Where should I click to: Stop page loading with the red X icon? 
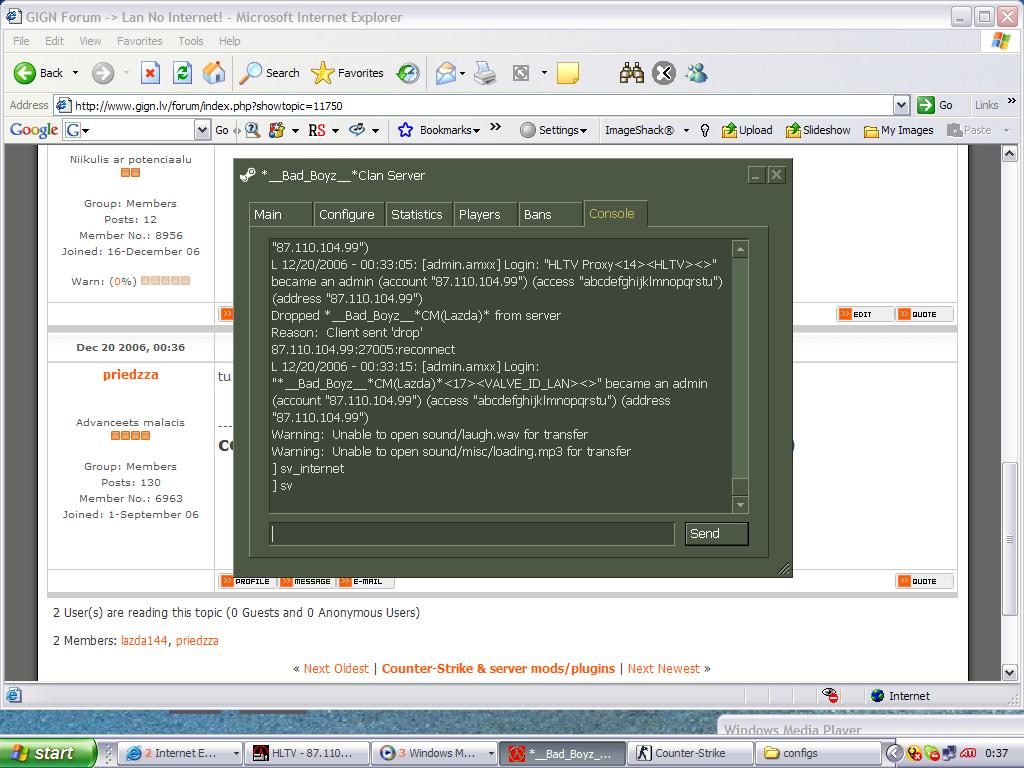tap(150, 73)
